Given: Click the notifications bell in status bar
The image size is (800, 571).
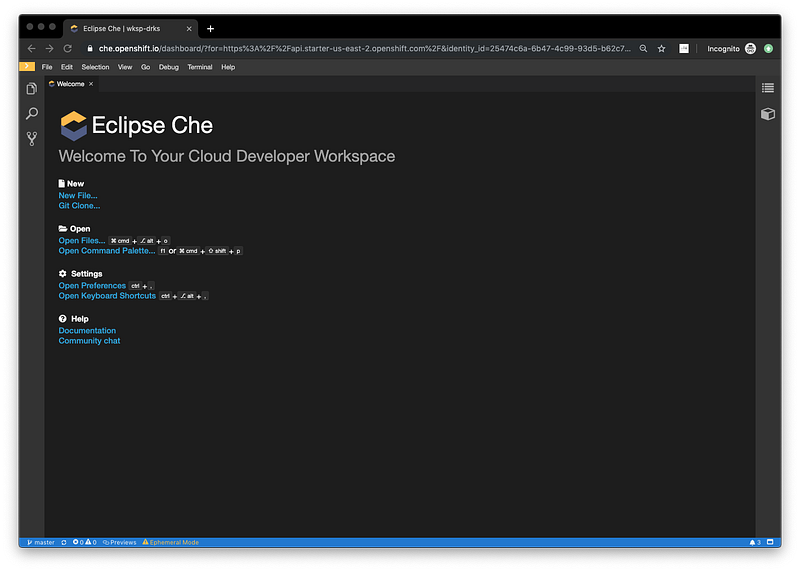Looking at the screenshot, I should tap(754, 542).
